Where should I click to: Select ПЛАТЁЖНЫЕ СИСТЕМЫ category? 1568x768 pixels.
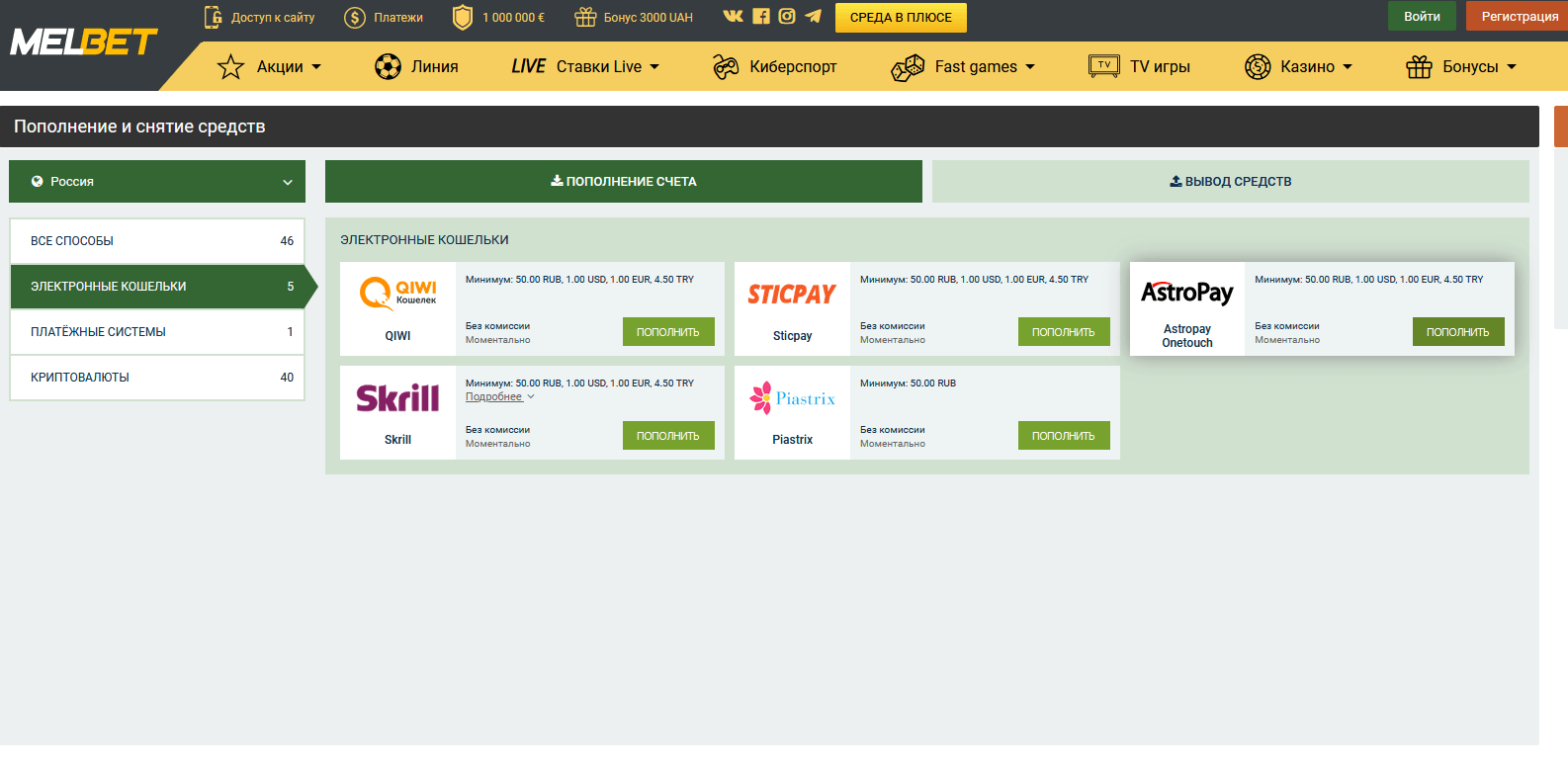157,332
